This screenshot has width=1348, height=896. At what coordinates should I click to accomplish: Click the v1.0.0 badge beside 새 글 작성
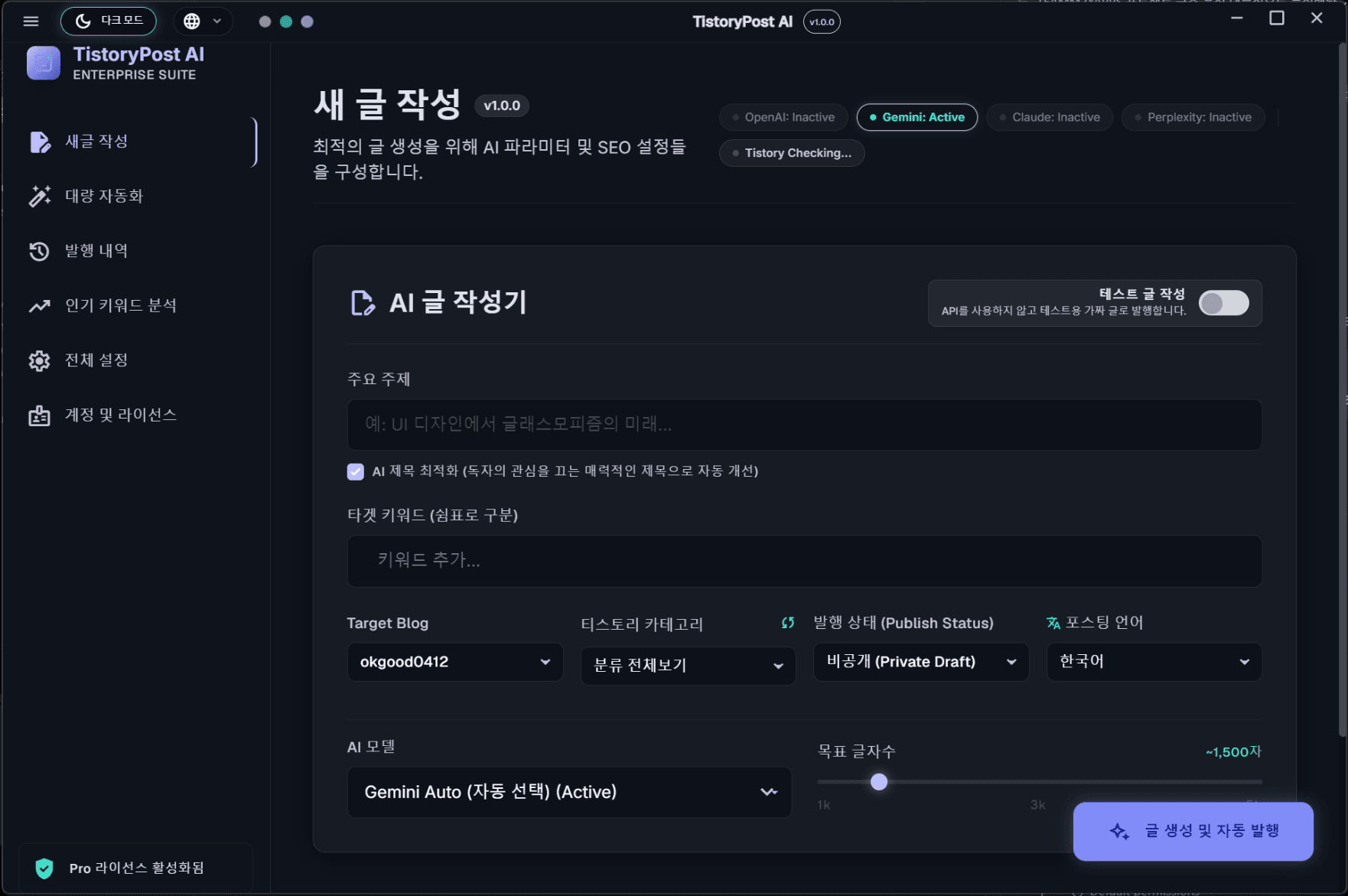coord(502,106)
